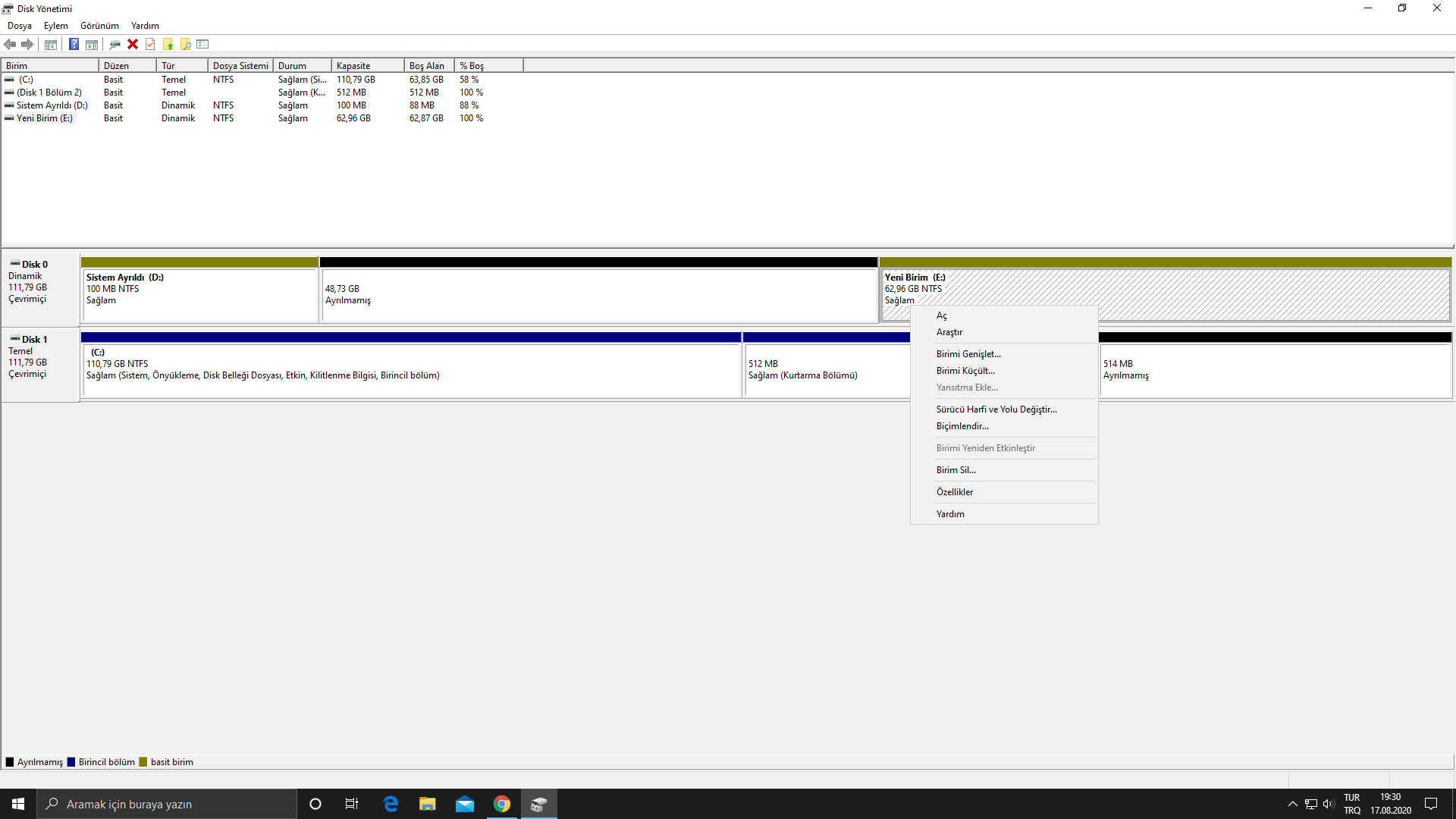Select the 48,73 GB unallocated partition block
This screenshot has width=1456, height=819.
tap(598, 294)
